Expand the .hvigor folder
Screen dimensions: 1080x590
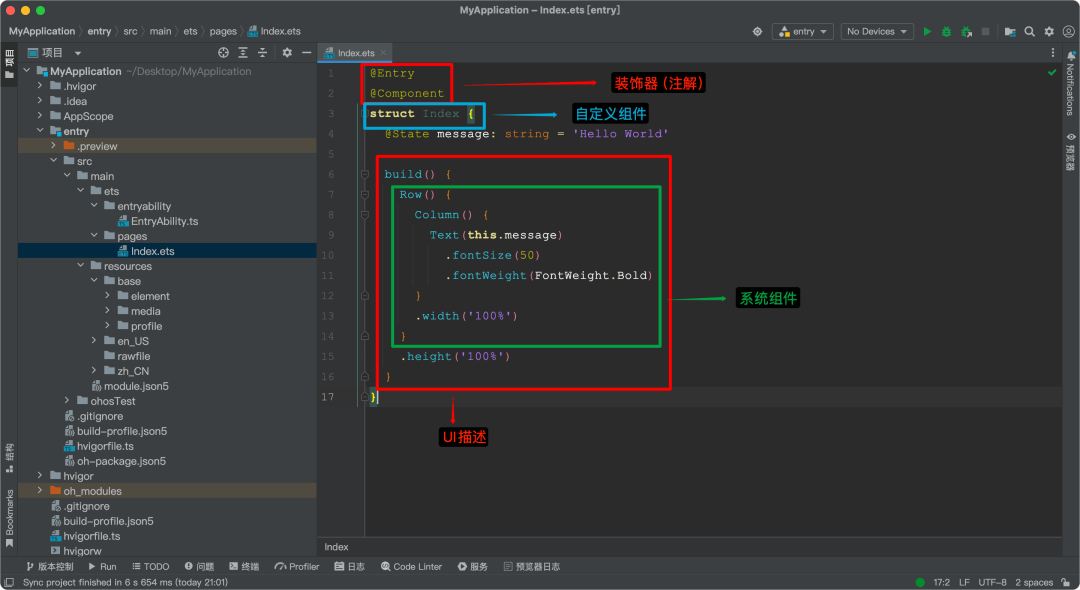click(40, 86)
